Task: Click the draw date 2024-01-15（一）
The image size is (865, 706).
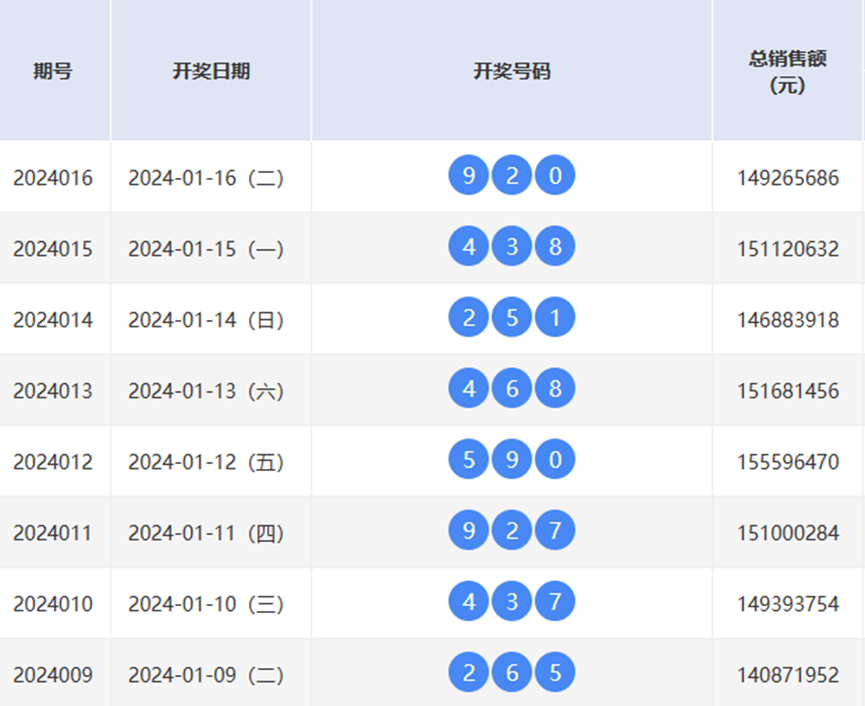Action: pyautogui.click(x=206, y=249)
